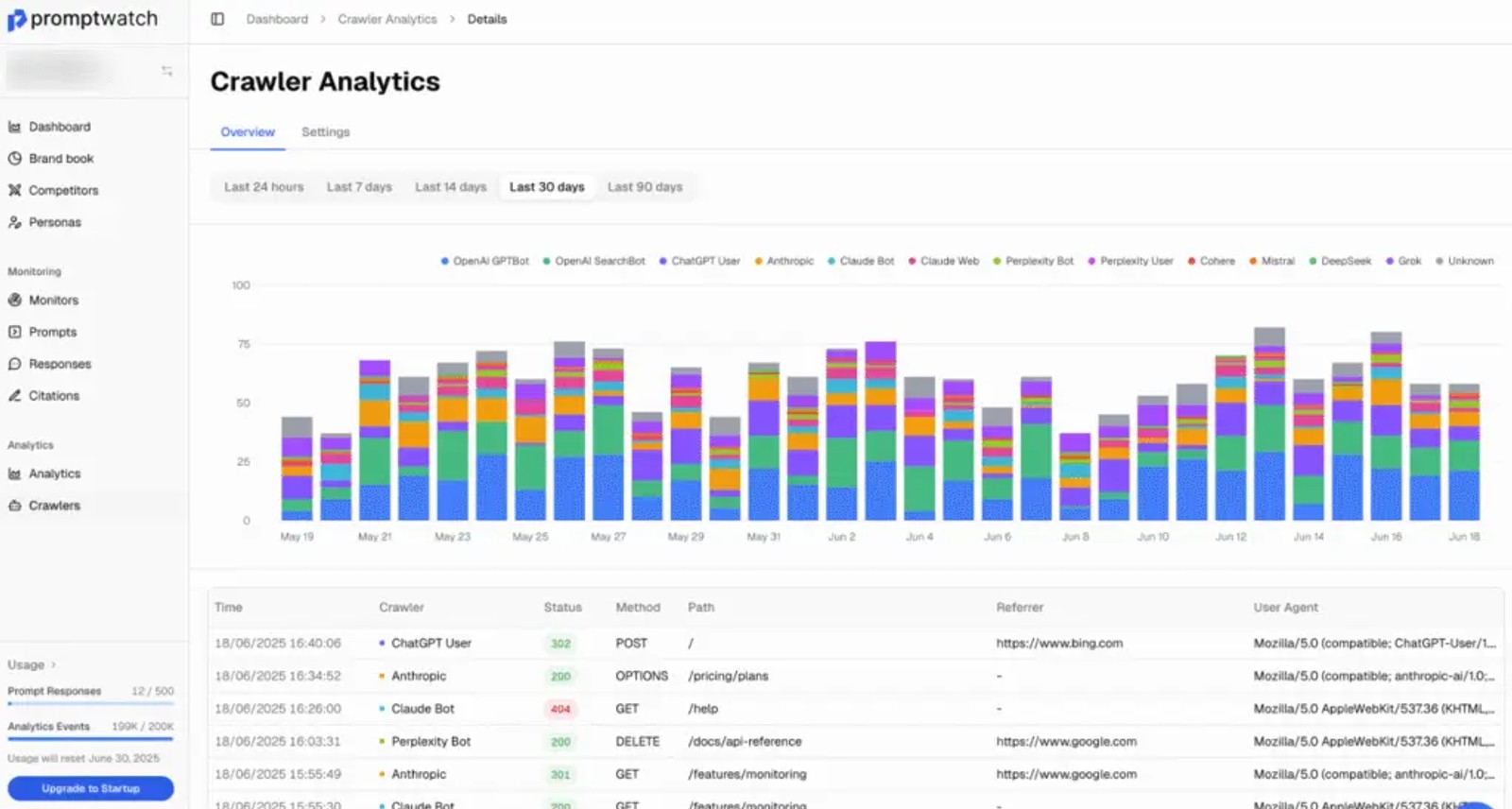Toggle Perplexity Bot legend series

1033,261
